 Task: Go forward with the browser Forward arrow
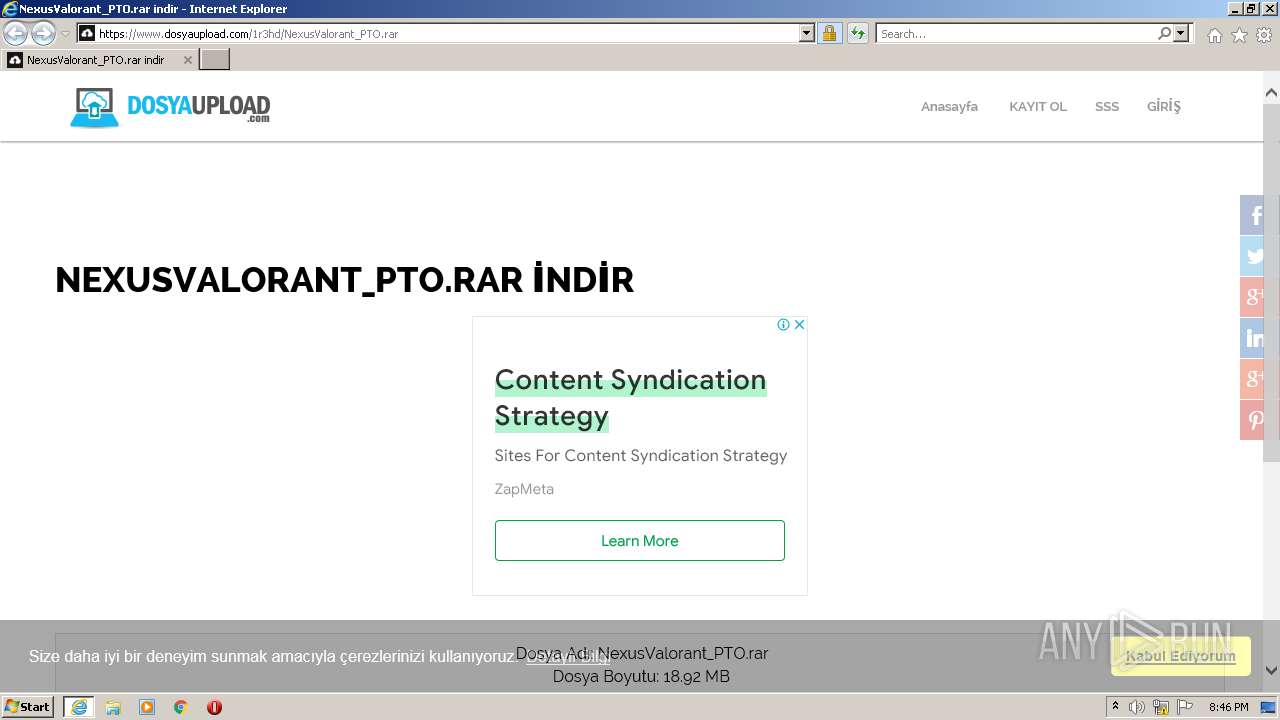point(43,34)
